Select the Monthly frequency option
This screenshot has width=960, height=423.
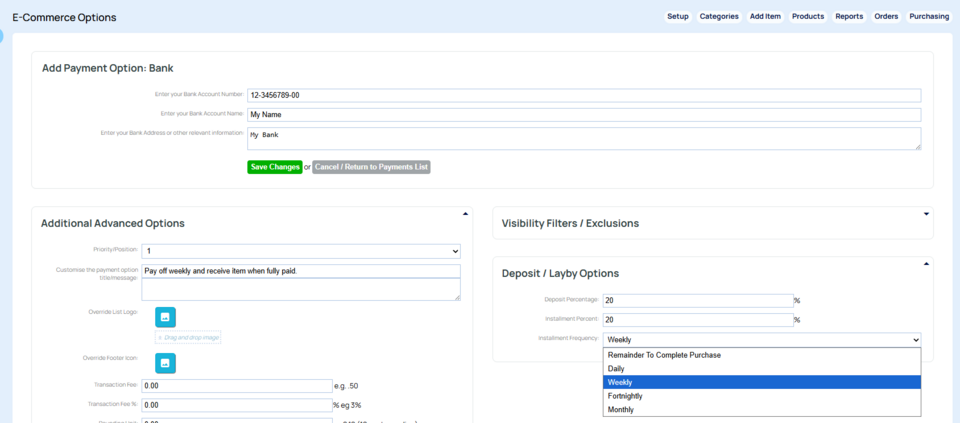[x=762, y=410]
